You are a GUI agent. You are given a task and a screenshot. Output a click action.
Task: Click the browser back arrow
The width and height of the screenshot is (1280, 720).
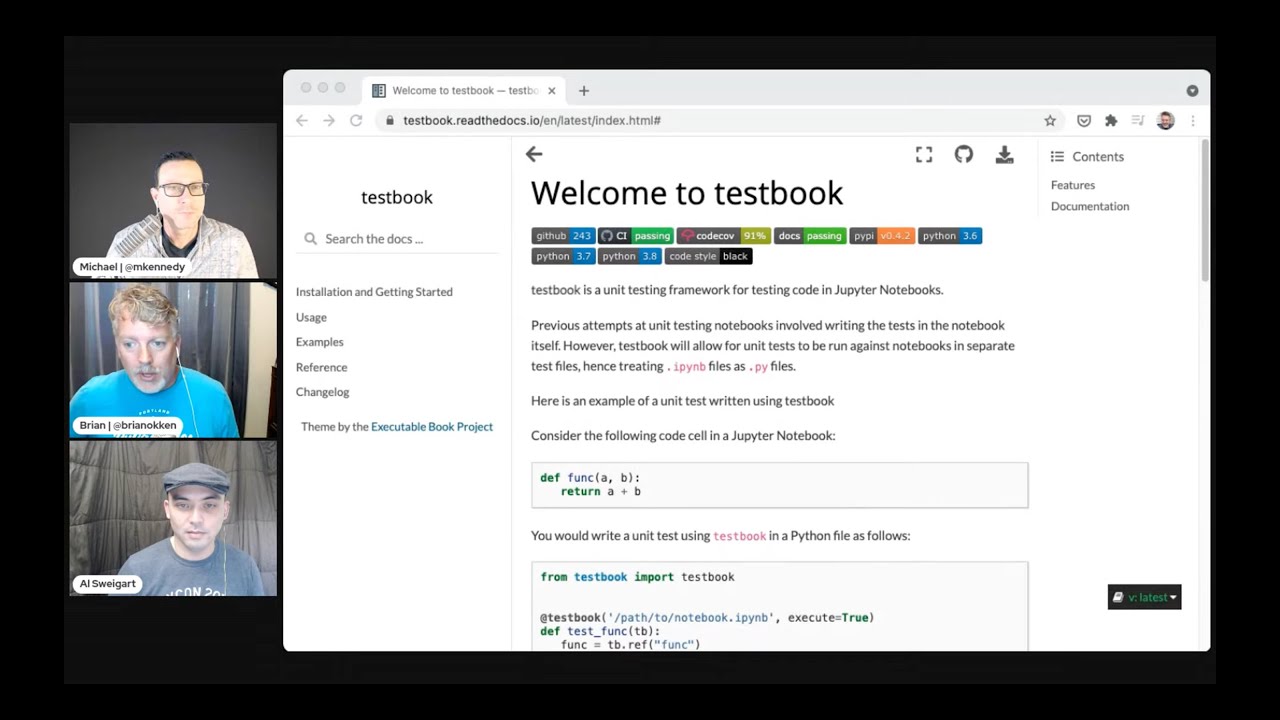click(302, 120)
